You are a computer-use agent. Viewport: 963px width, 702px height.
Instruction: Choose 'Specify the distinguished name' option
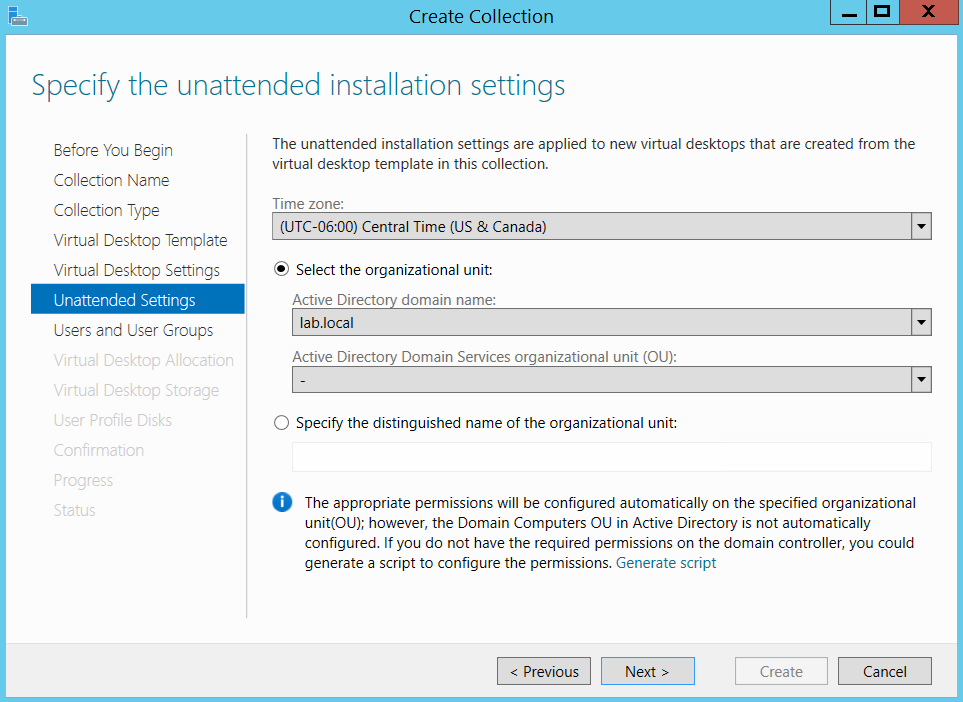[281, 423]
